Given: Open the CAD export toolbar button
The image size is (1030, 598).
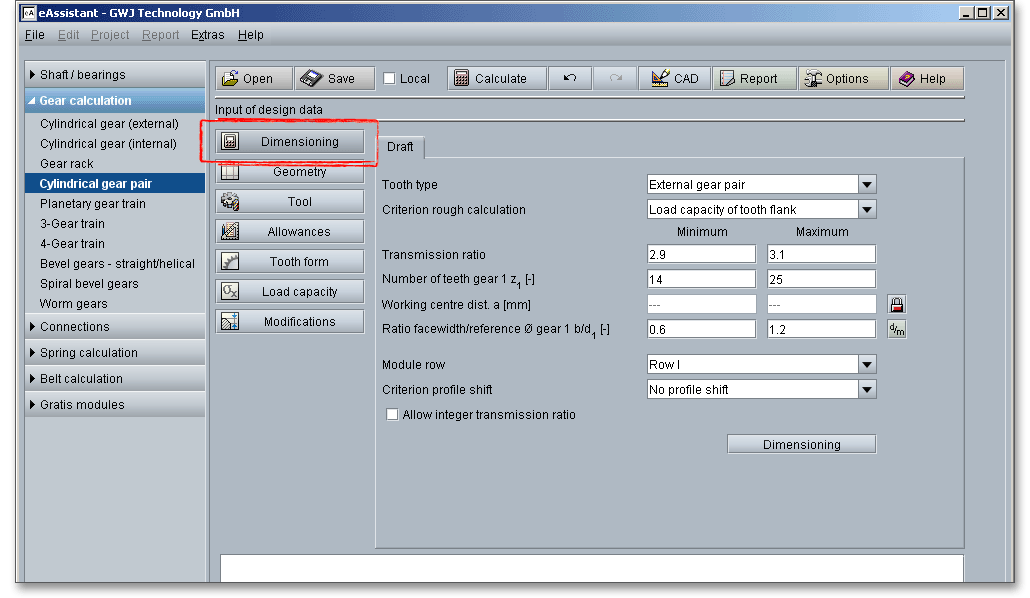Looking at the screenshot, I should point(675,79).
